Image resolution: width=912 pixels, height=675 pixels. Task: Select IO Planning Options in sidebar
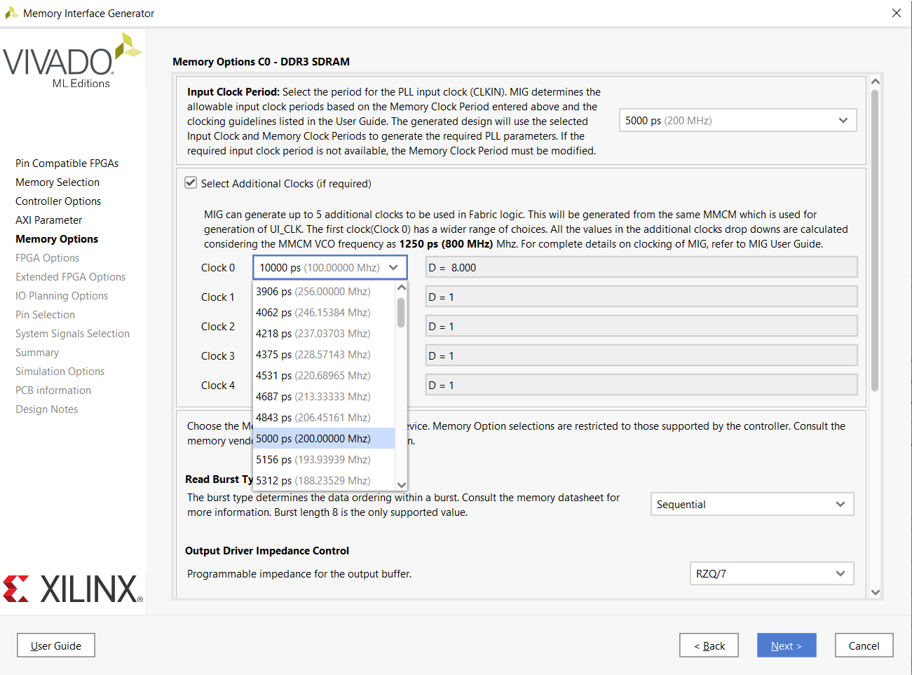pos(62,295)
